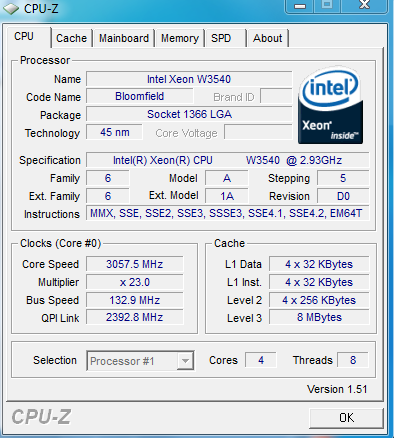This screenshot has height=438, width=394.
Task: Click the L1 Inst. cache value
Action: 319,282
